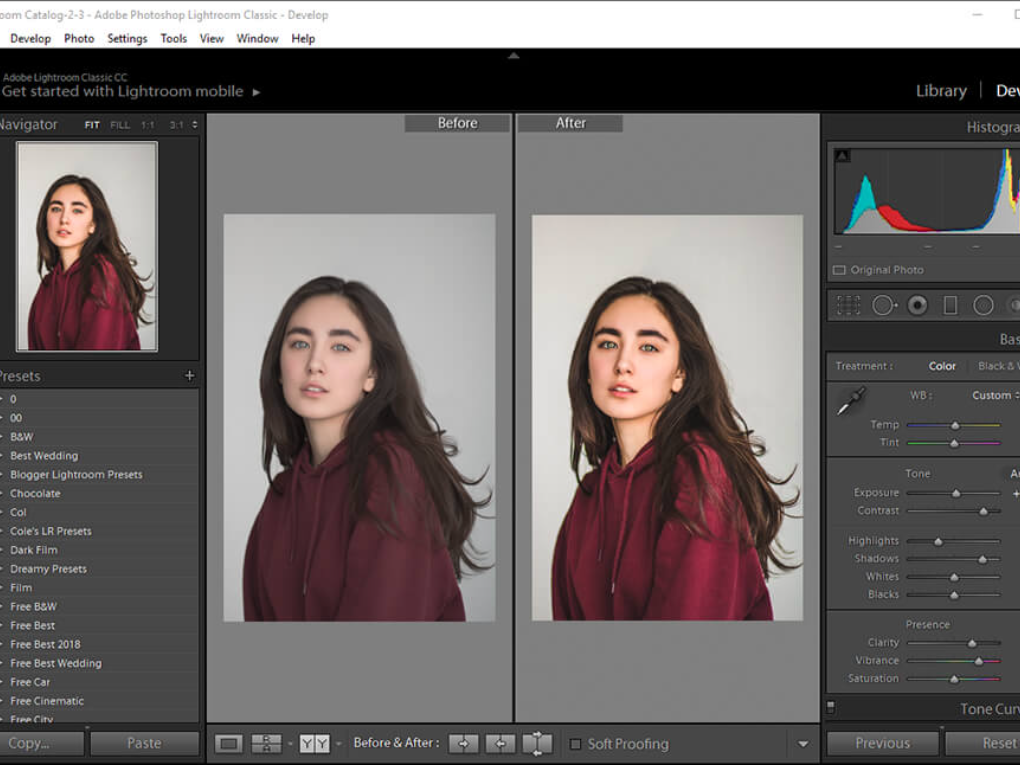The image size is (1020, 765).
Task: Select the Spot Removal tool
Action: [x=884, y=305]
